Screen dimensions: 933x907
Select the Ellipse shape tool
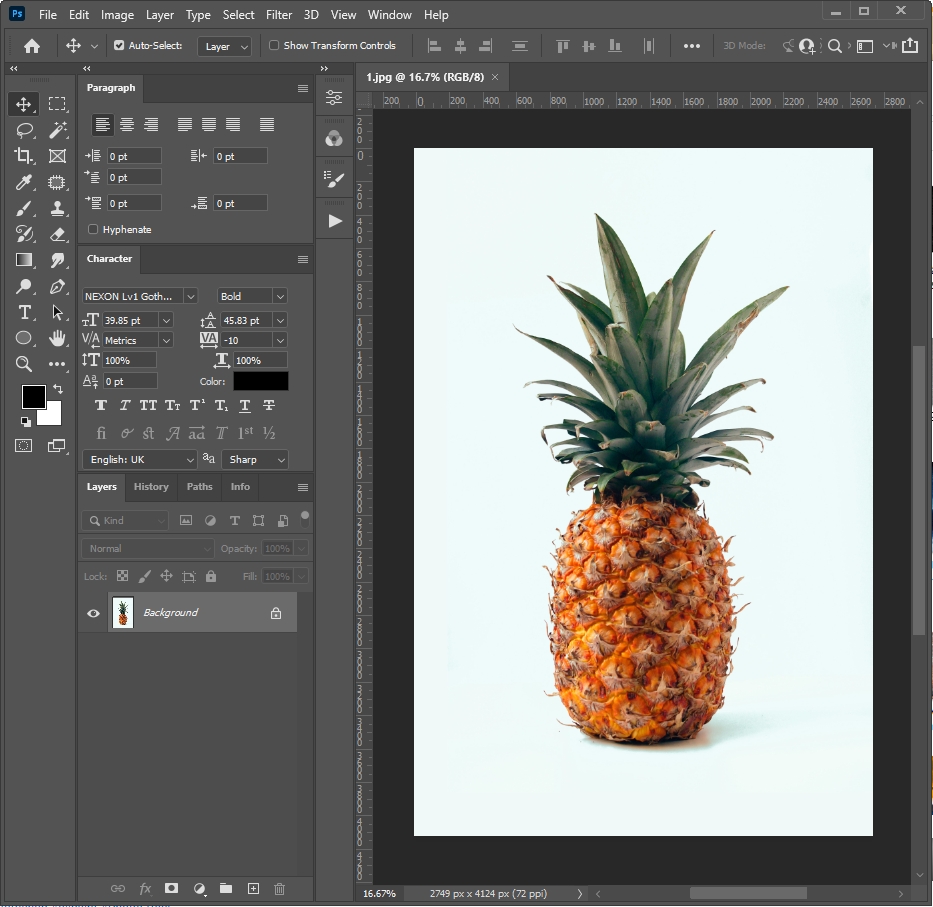coord(24,338)
